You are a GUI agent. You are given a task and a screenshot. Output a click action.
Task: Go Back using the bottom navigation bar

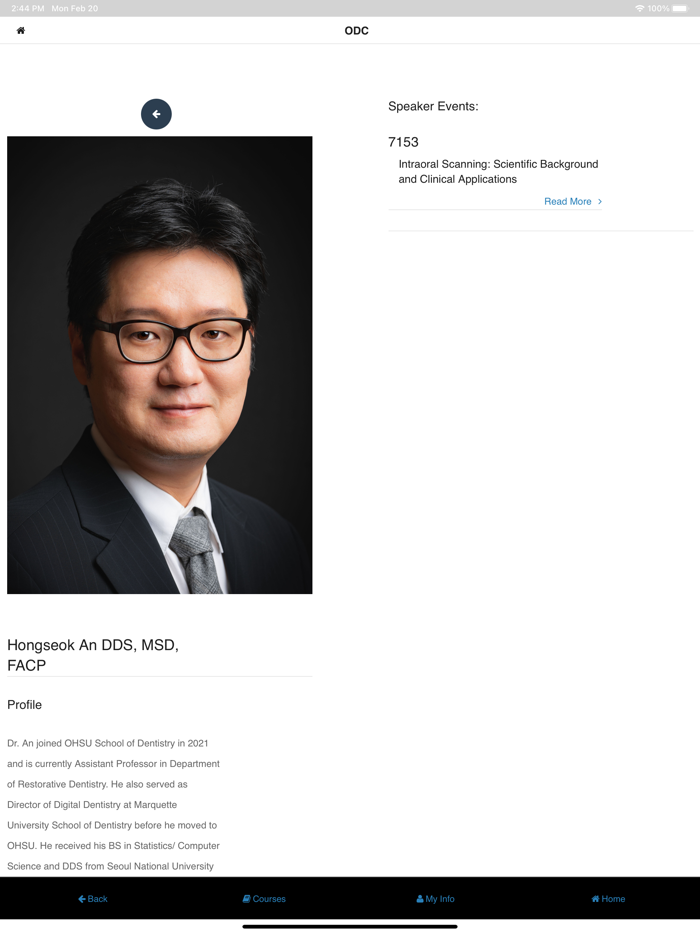(92, 898)
